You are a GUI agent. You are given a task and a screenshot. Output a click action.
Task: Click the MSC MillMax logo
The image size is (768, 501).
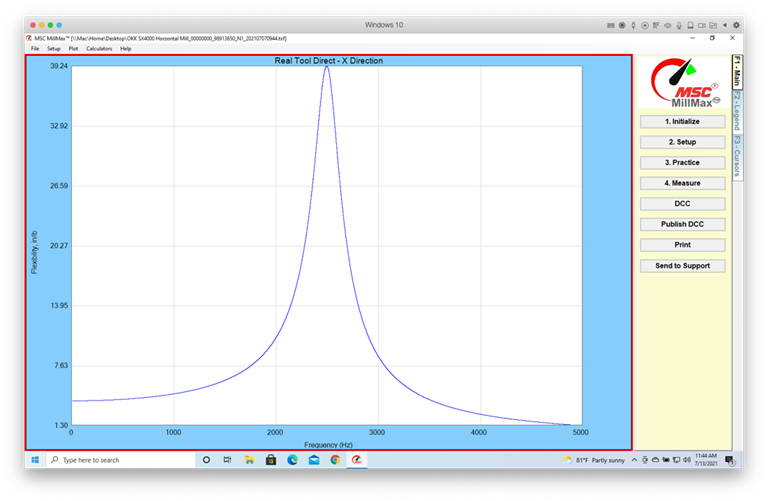[x=684, y=82]
